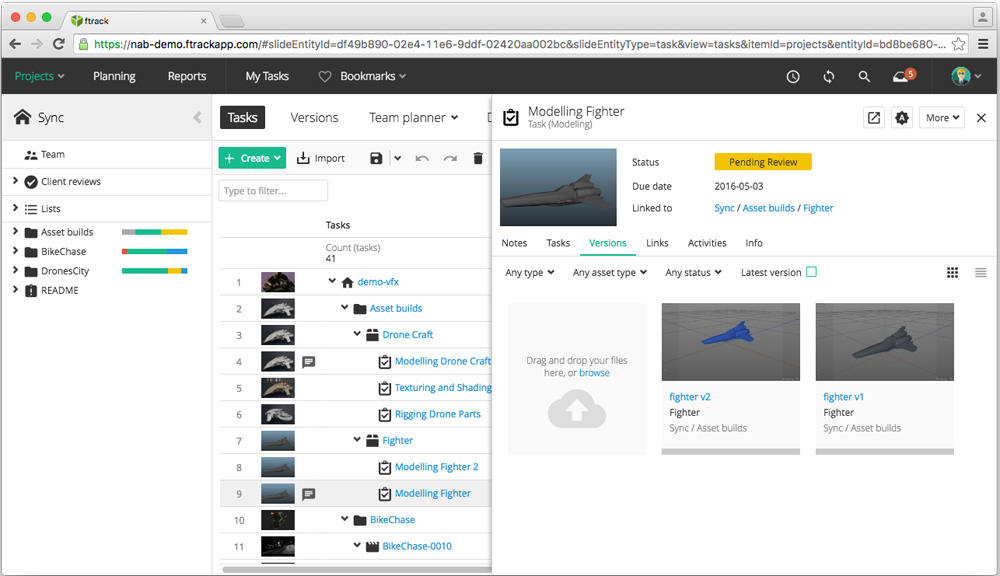
Task: Click the fighter v2 thumbnail
Action: (730, 342)
